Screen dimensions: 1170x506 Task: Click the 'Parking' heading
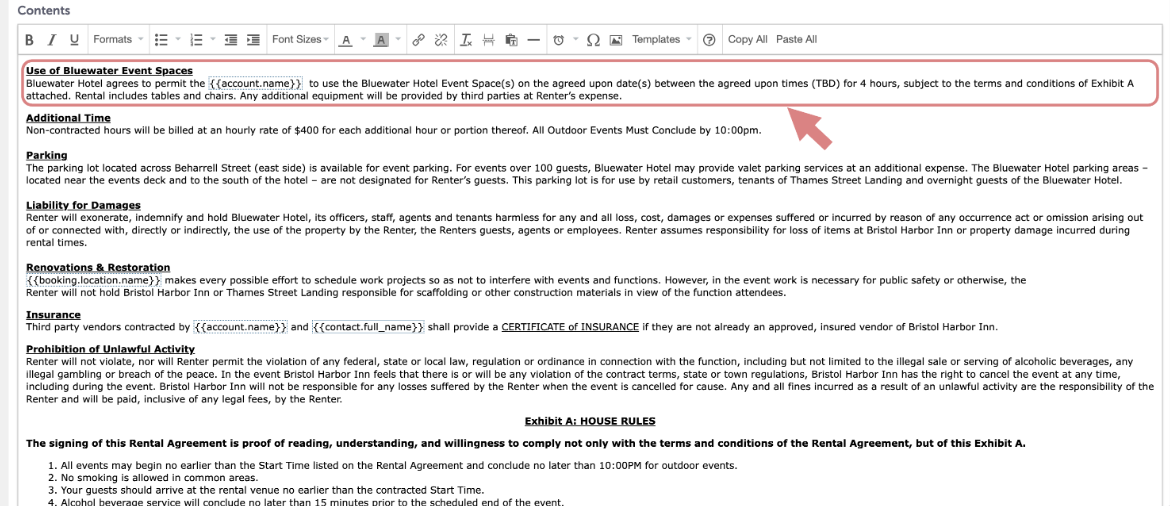pyautogui.click(x=47, y=155)
